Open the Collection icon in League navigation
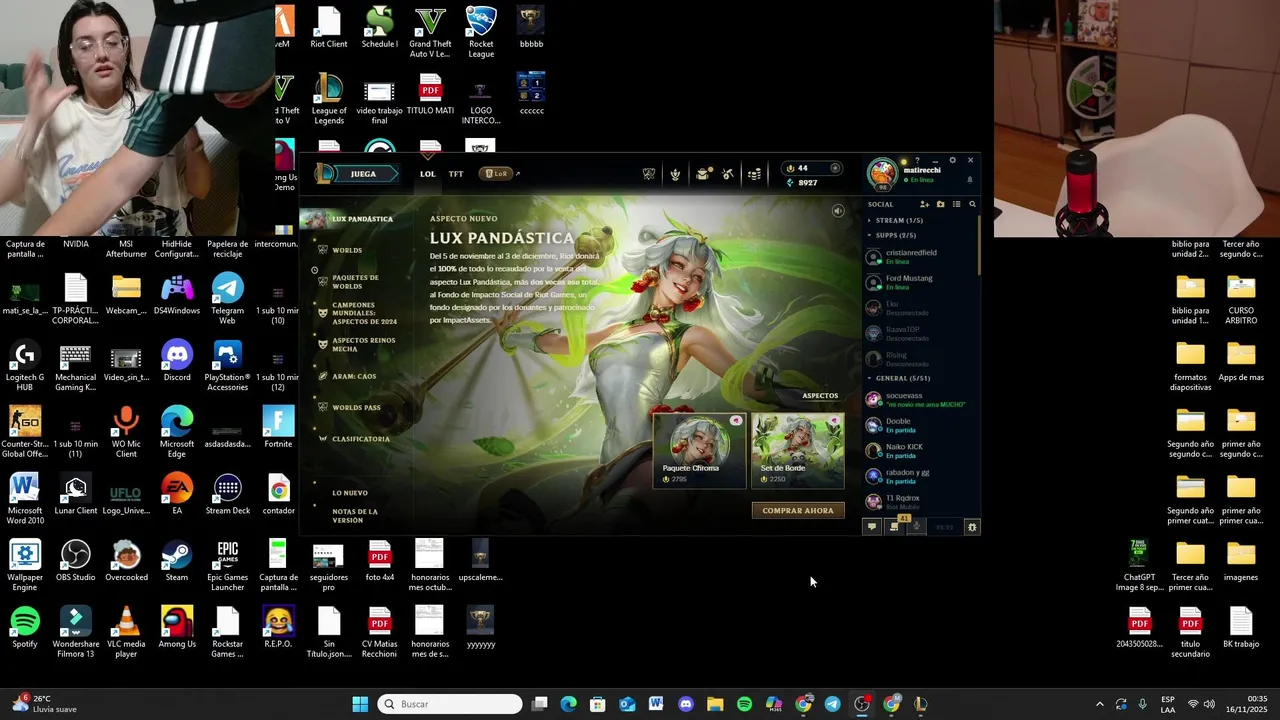The image size is (1280, 720). click(x=675, y=174)
